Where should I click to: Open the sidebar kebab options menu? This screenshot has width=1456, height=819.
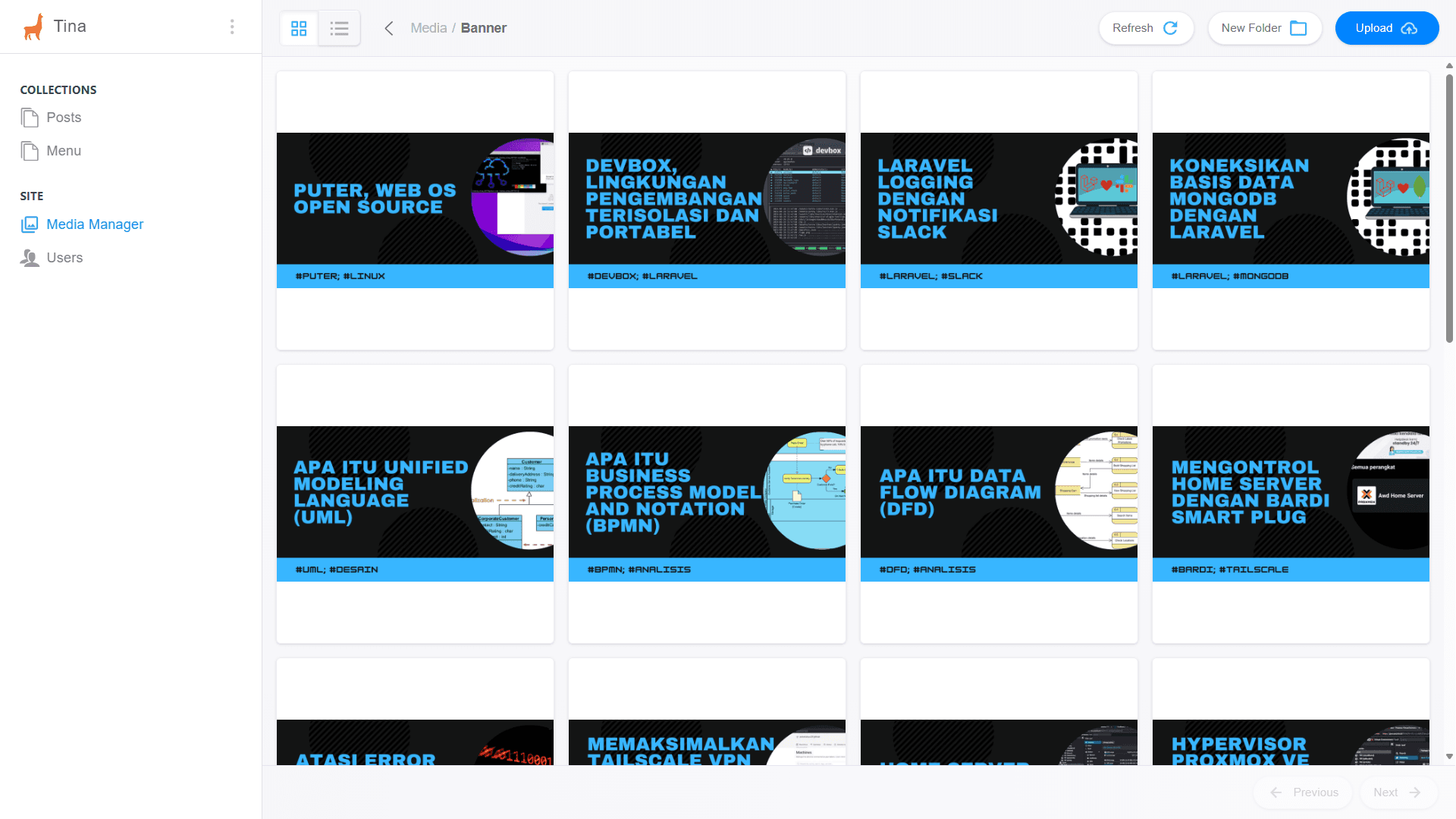coord(232,26)
